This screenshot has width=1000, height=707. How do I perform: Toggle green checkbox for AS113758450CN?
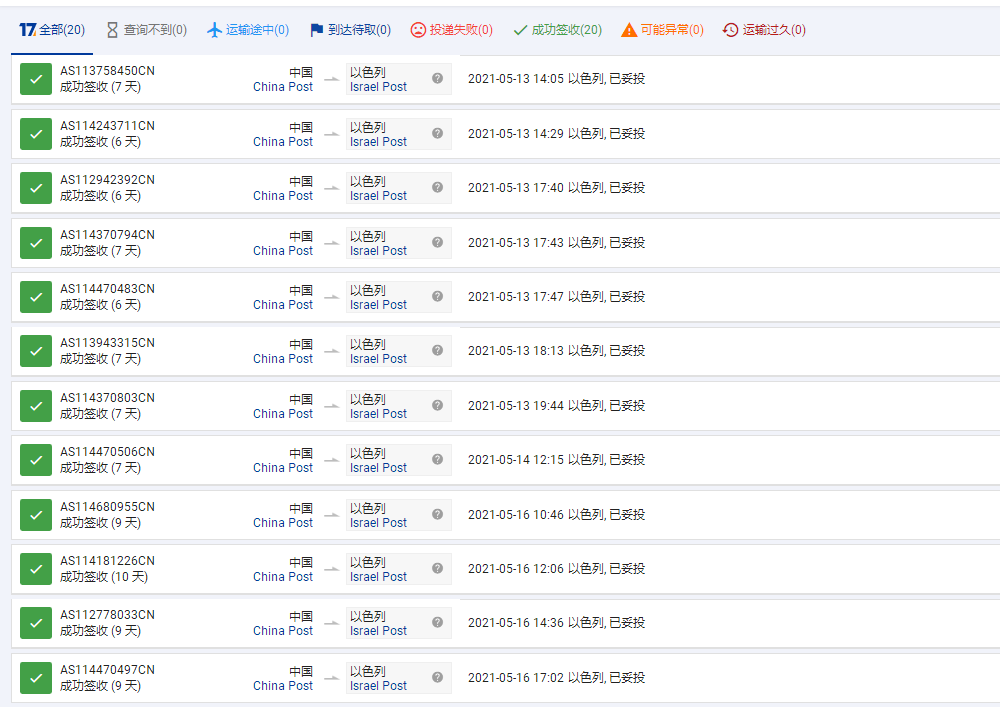(36, 79)
